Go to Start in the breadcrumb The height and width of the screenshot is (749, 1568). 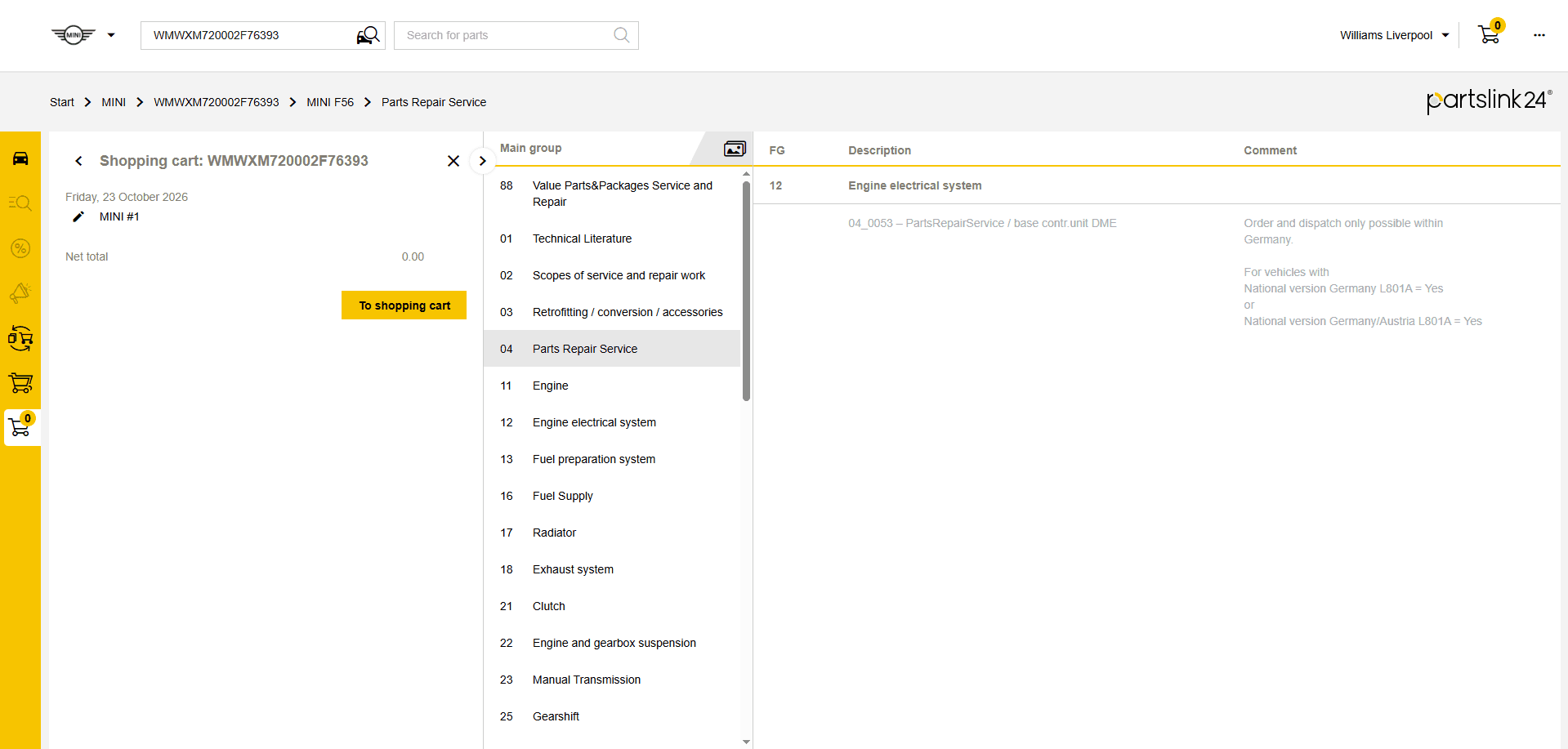[62, 102]
